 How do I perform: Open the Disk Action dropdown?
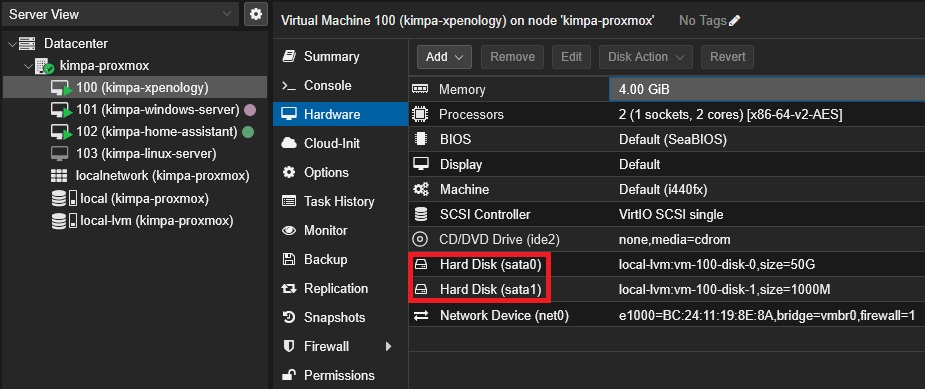645,57
